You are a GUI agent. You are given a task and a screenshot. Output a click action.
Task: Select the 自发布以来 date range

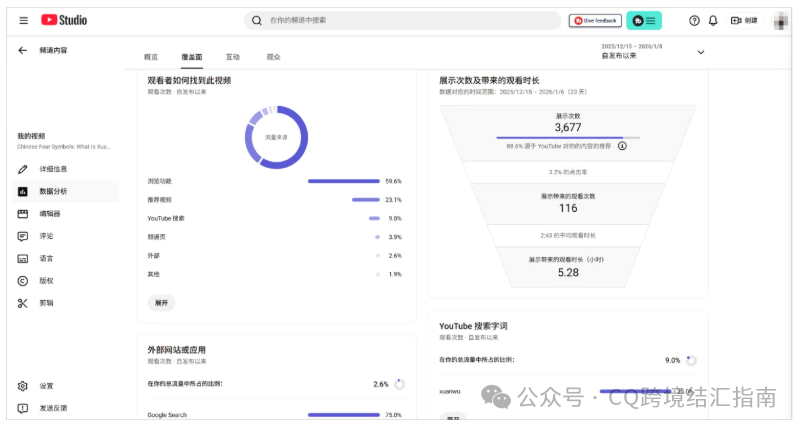point(618,56)
